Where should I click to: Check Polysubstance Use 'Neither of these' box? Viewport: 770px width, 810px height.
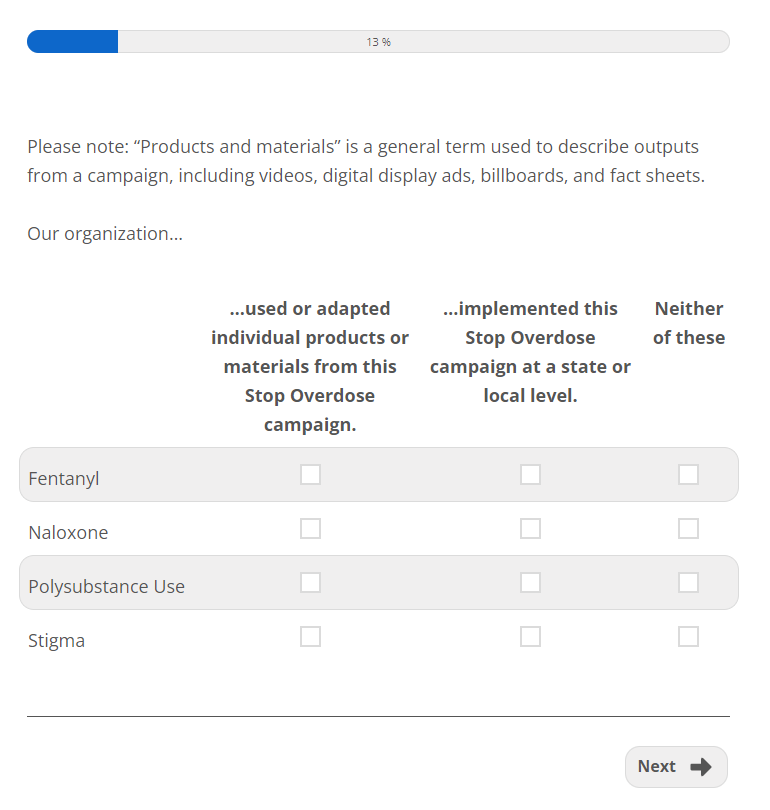tap(688, 583)
